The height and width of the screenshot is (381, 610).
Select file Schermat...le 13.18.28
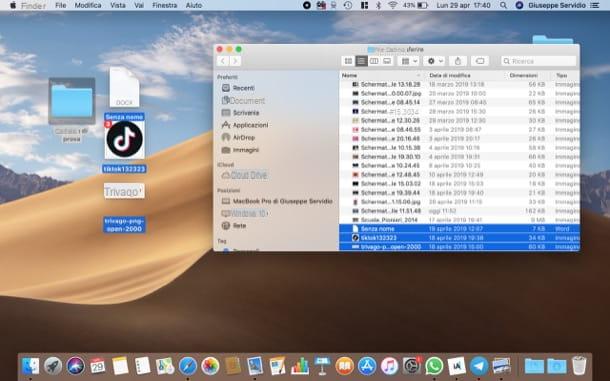459,84
